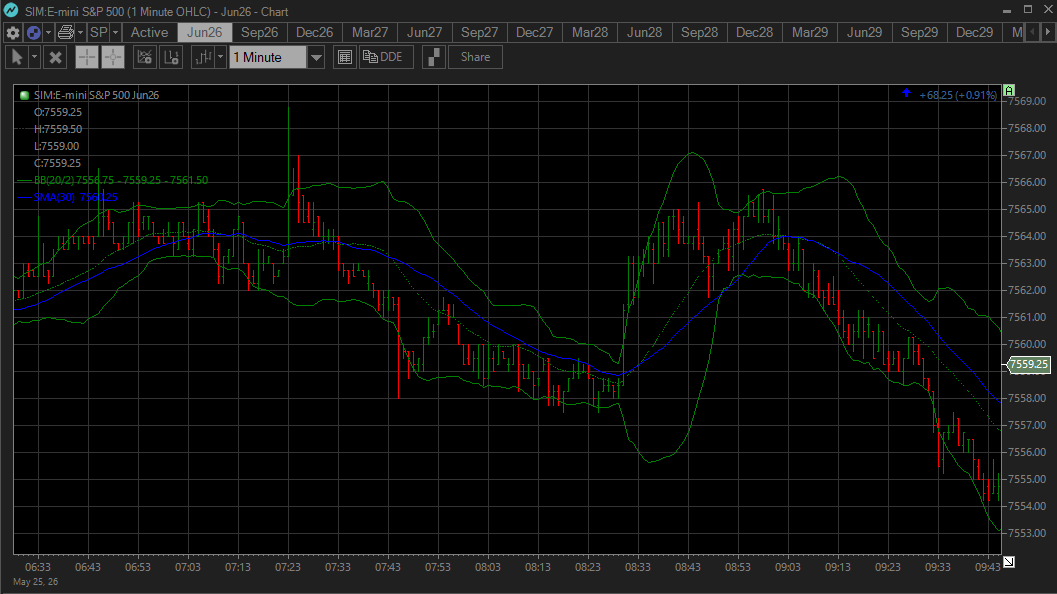Click the C:7559.25 close value
The height and width of the screenshot is (594, 1057).
[57, 162]
